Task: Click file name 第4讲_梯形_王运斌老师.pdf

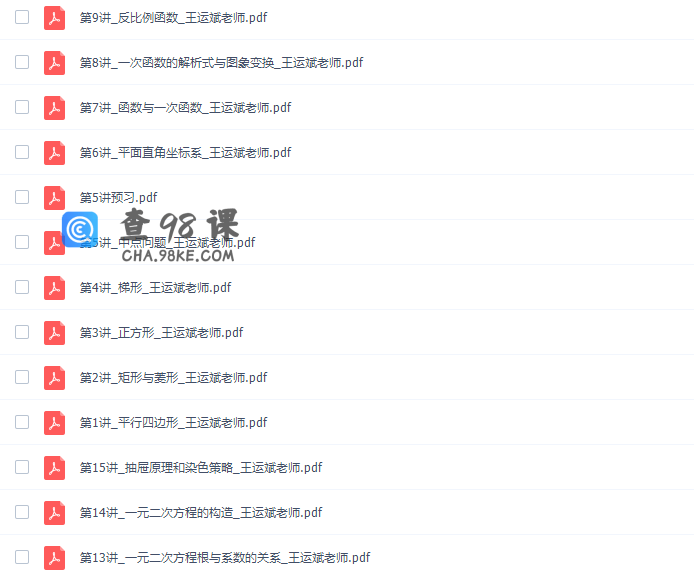Action: coord(155,288)
